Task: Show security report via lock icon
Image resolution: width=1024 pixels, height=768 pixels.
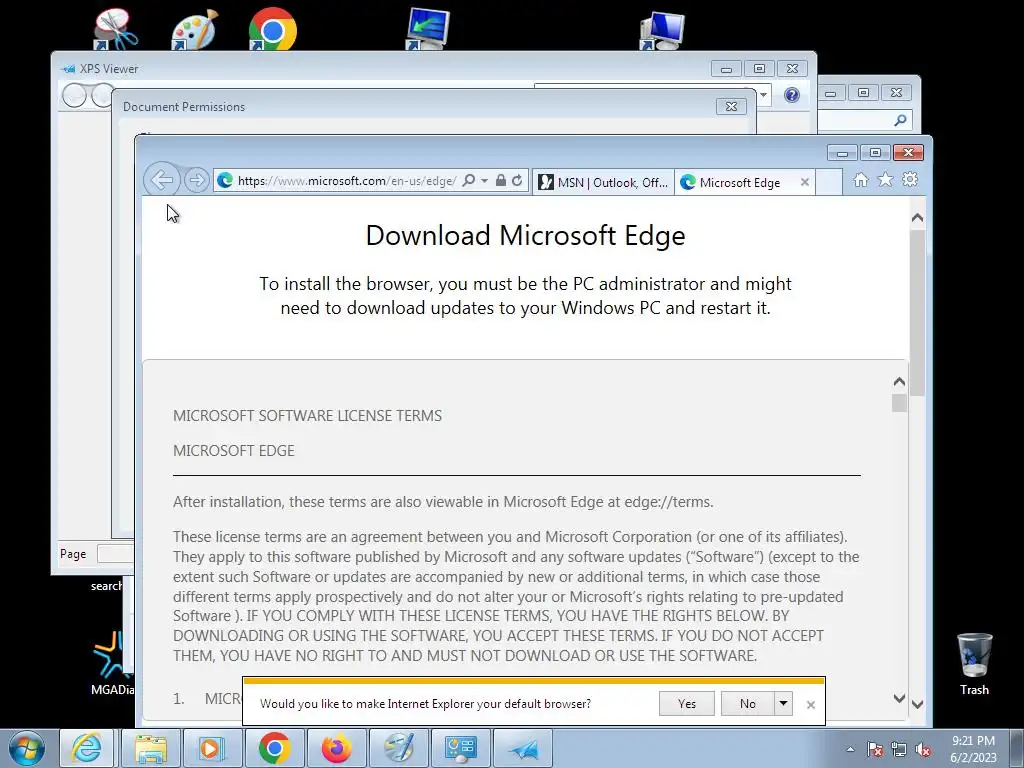Action: 501,181
